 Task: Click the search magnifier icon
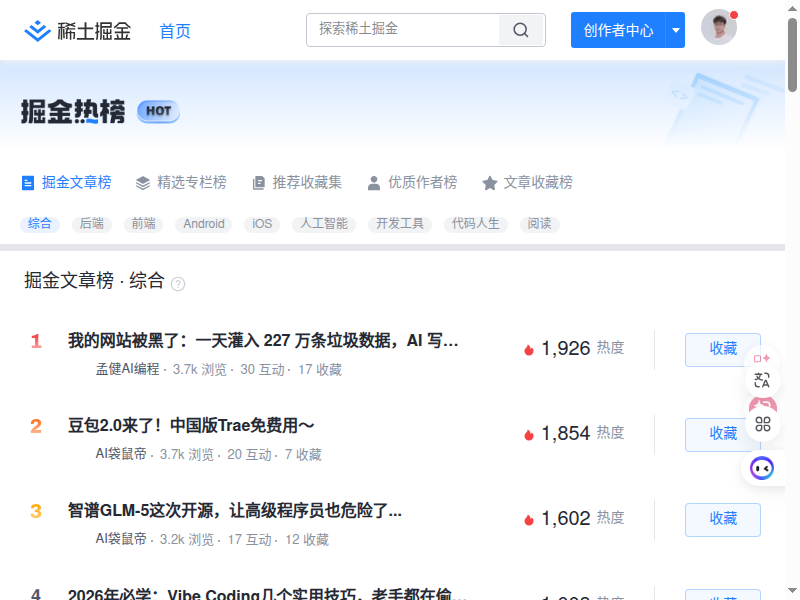tap(521, 30)
